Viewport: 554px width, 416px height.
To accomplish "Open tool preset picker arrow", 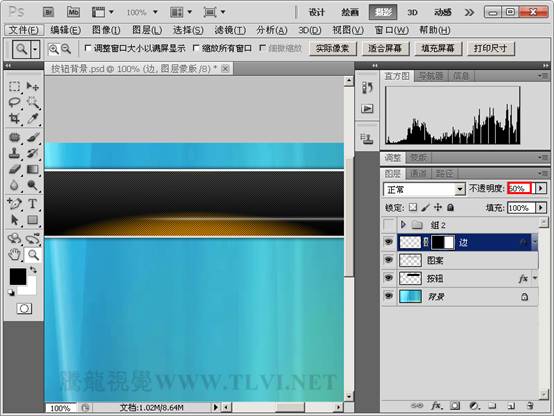I will click(x=35, y=49).
